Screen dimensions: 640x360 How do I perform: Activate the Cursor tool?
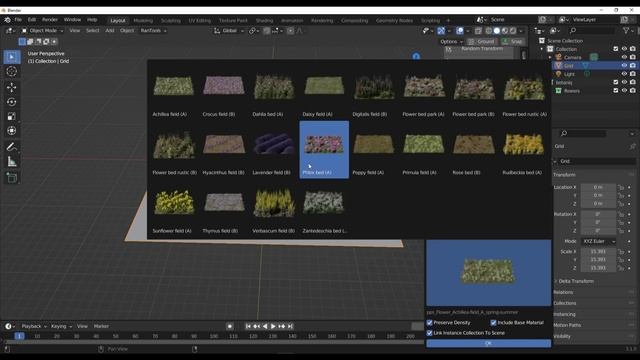tap(12, 71)
